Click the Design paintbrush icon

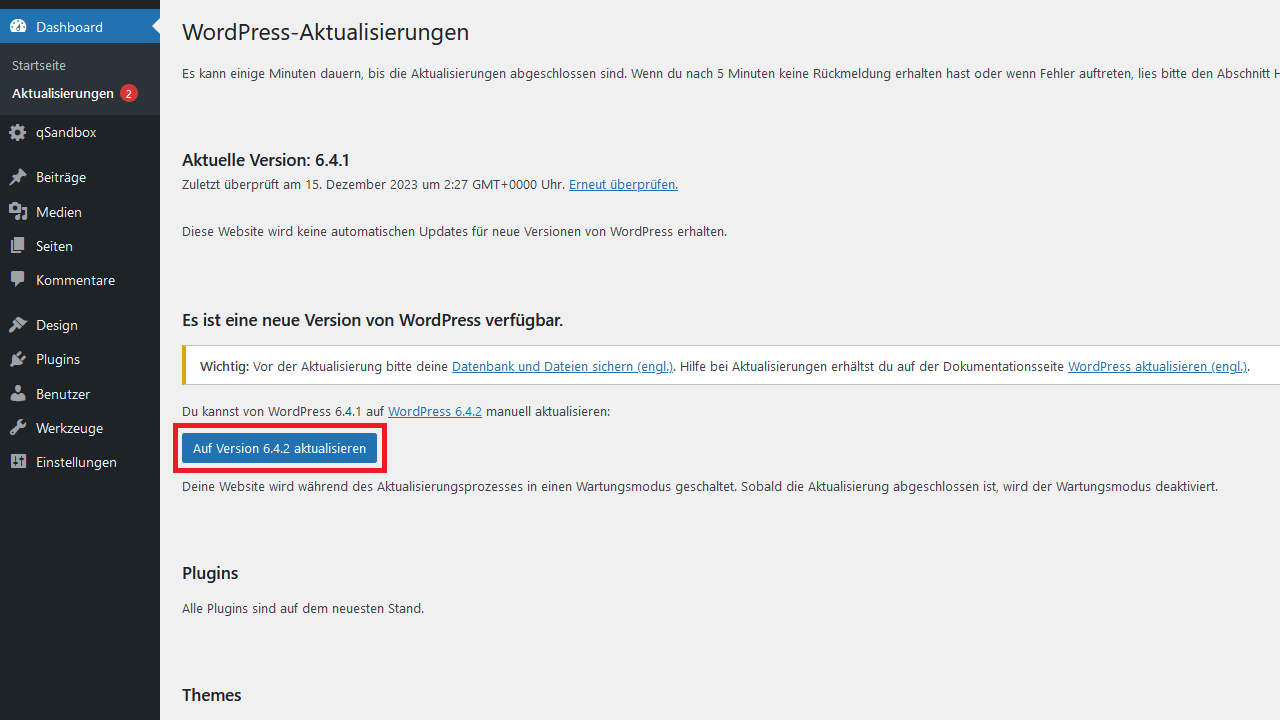[18, 325]
